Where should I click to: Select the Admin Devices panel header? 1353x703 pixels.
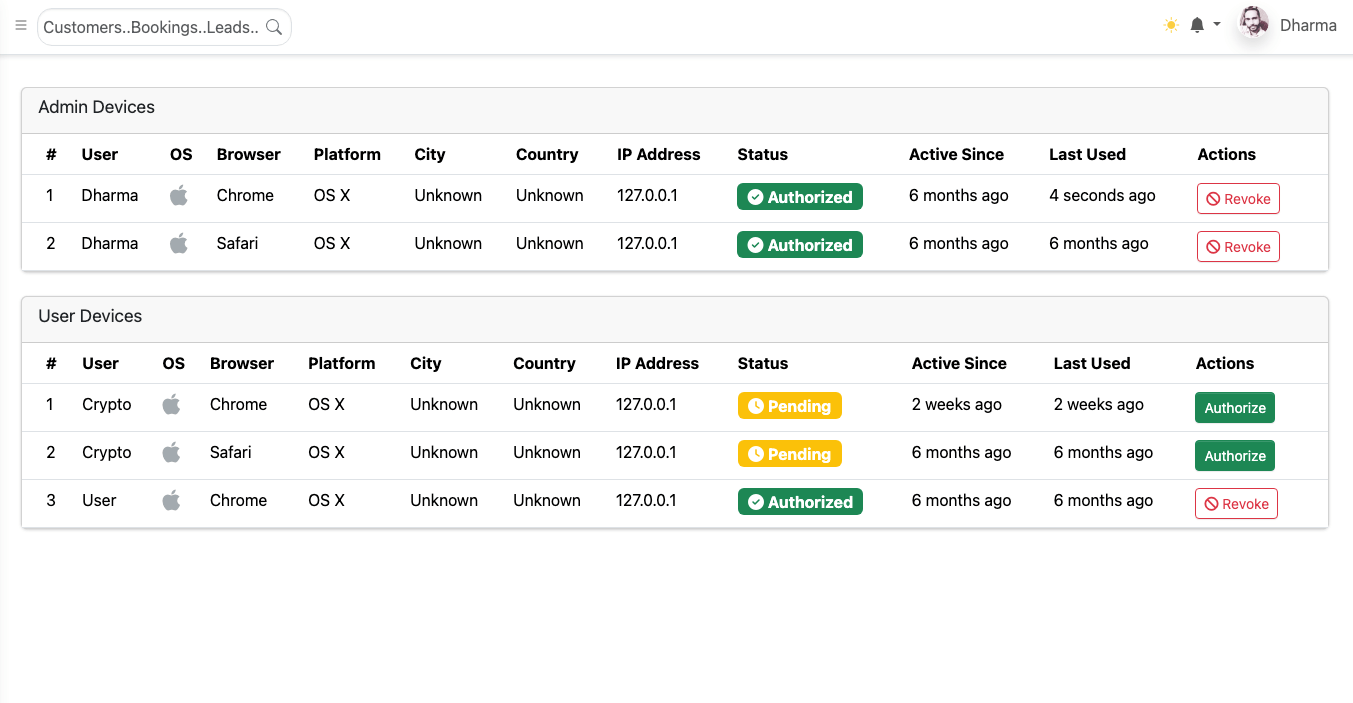click(x=96, y=107)
